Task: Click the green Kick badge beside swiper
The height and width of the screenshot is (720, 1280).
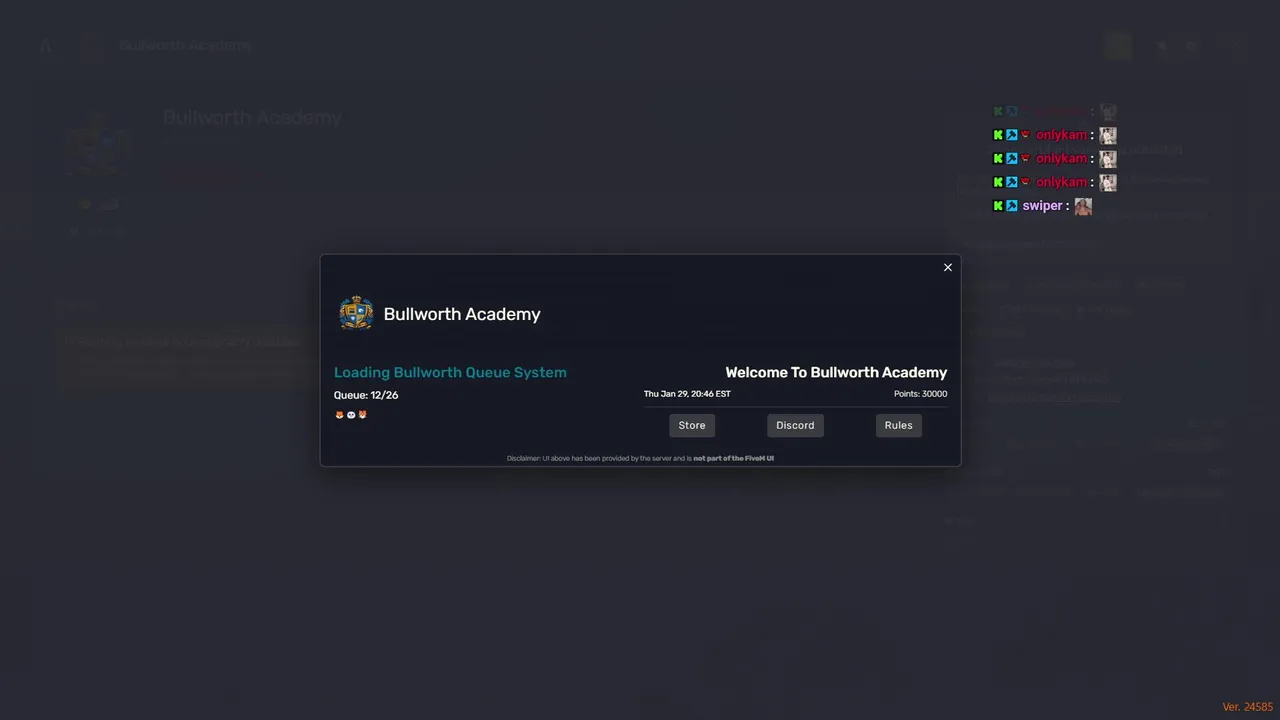Action: click(x=998, y=206)
